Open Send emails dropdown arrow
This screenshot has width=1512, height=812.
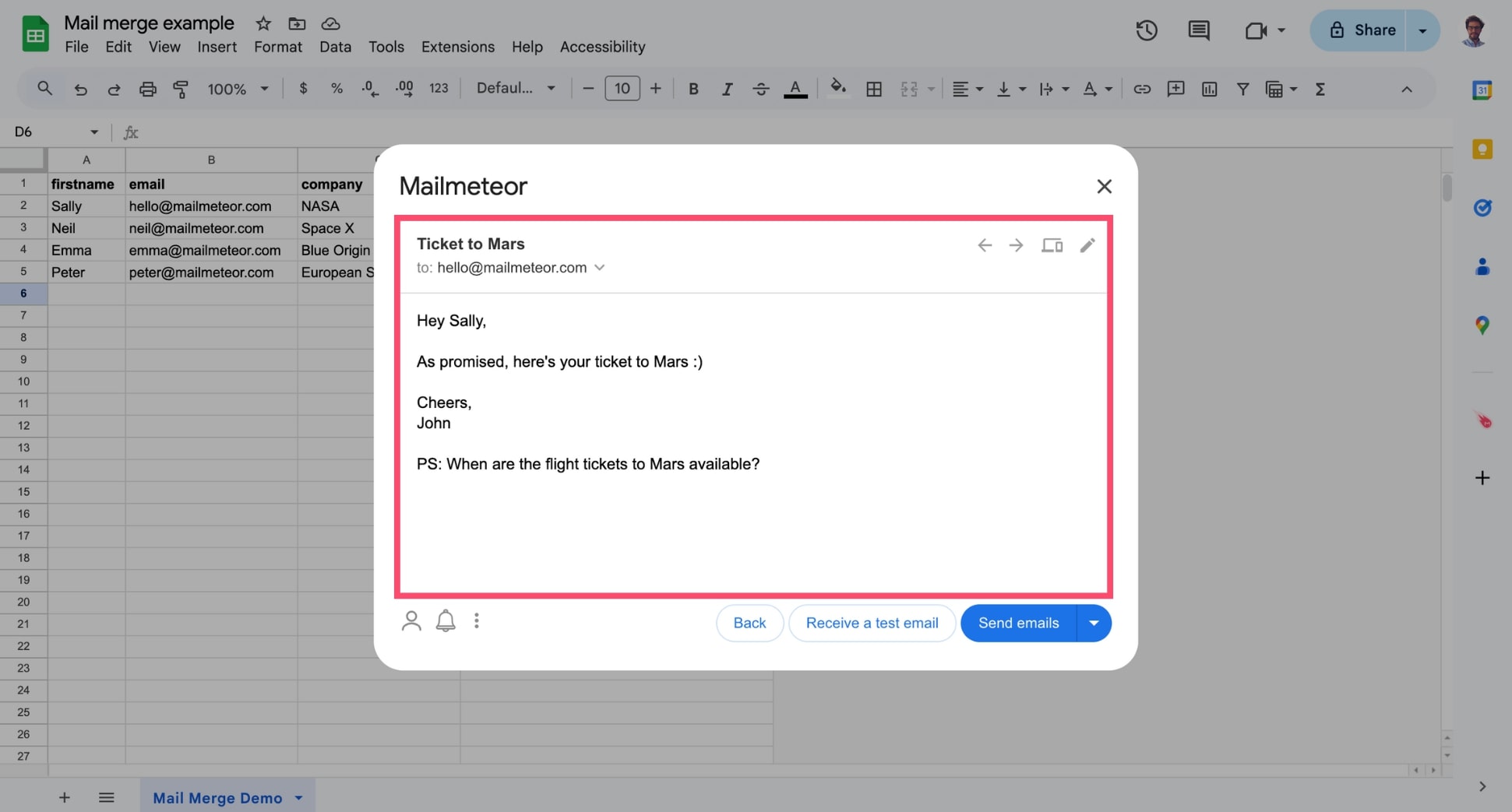pos(1094,623)
